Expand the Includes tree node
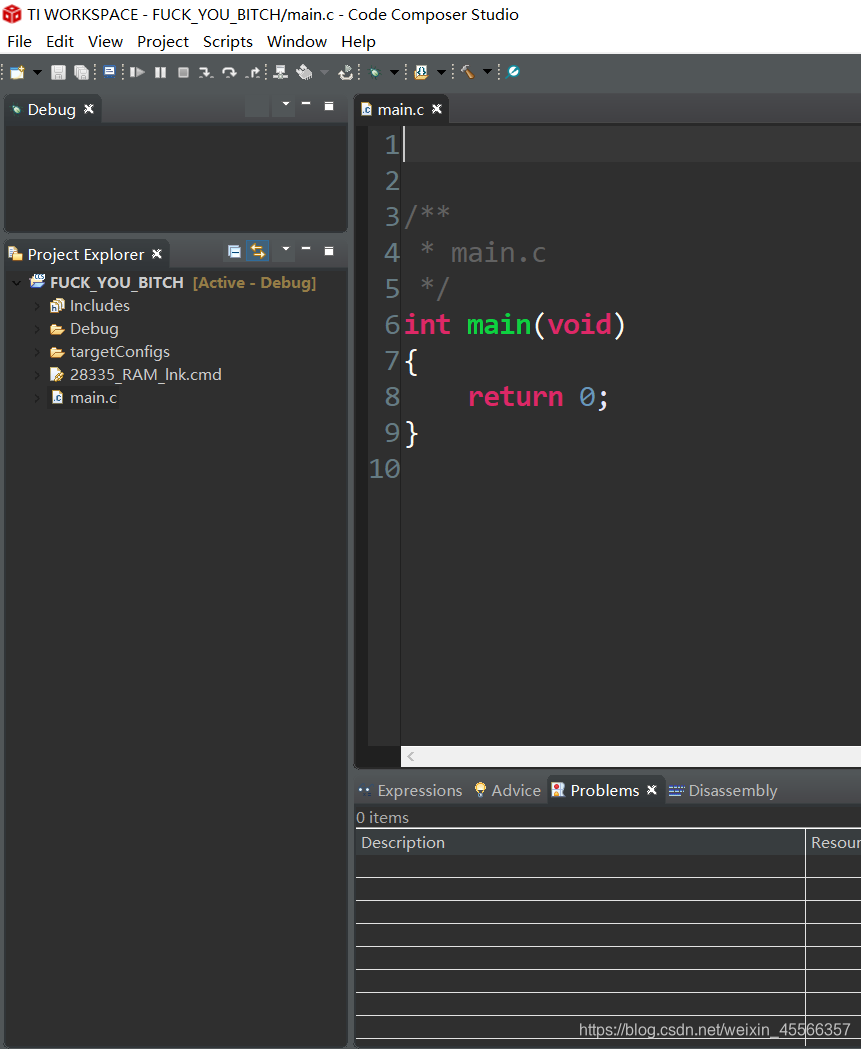The width and height of the screenshot is (861, 1049). 37,306
